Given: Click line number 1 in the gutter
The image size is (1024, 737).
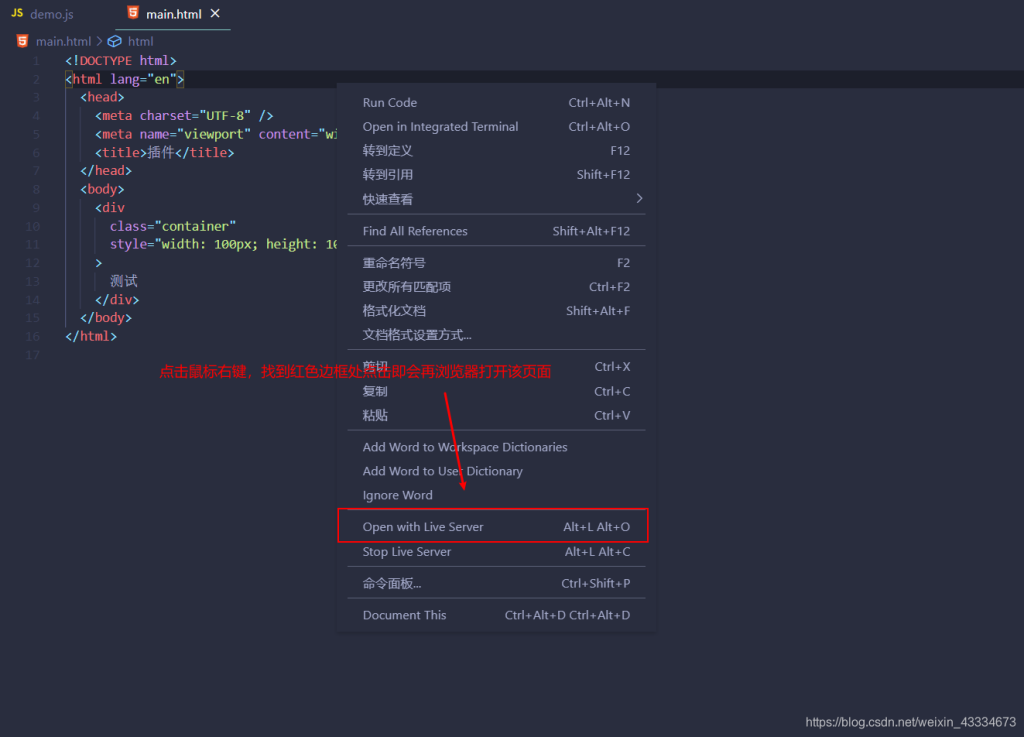Looking at the screenshot, I should tap(36, 61).
